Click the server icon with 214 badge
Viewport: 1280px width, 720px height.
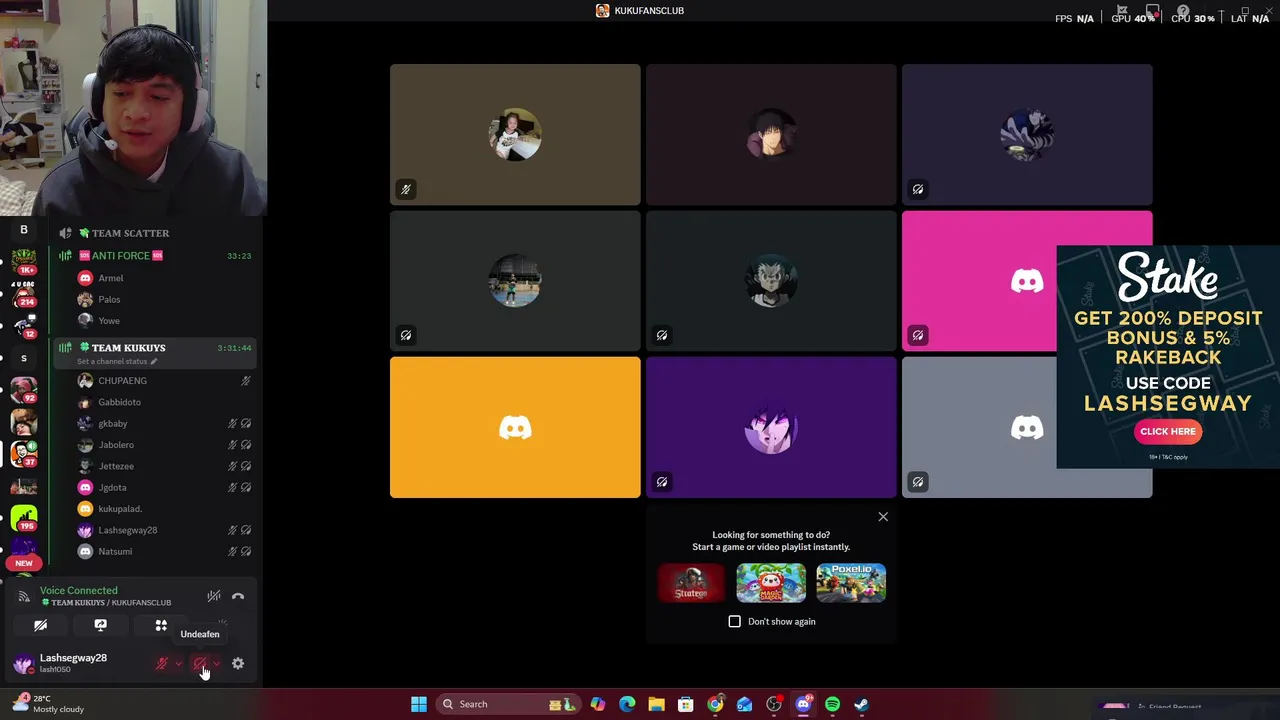pos(24,294)
